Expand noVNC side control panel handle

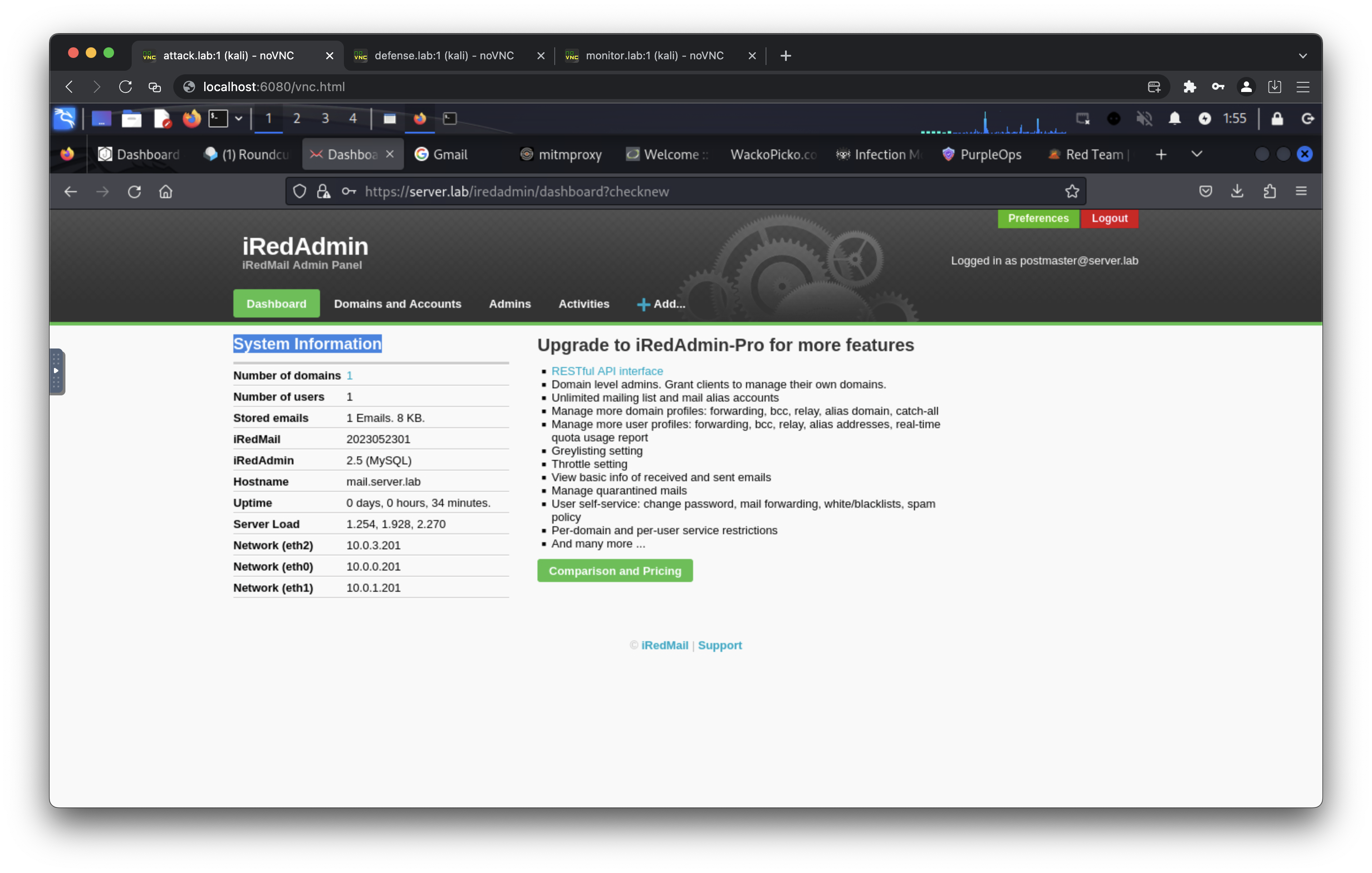coord(57,371)
